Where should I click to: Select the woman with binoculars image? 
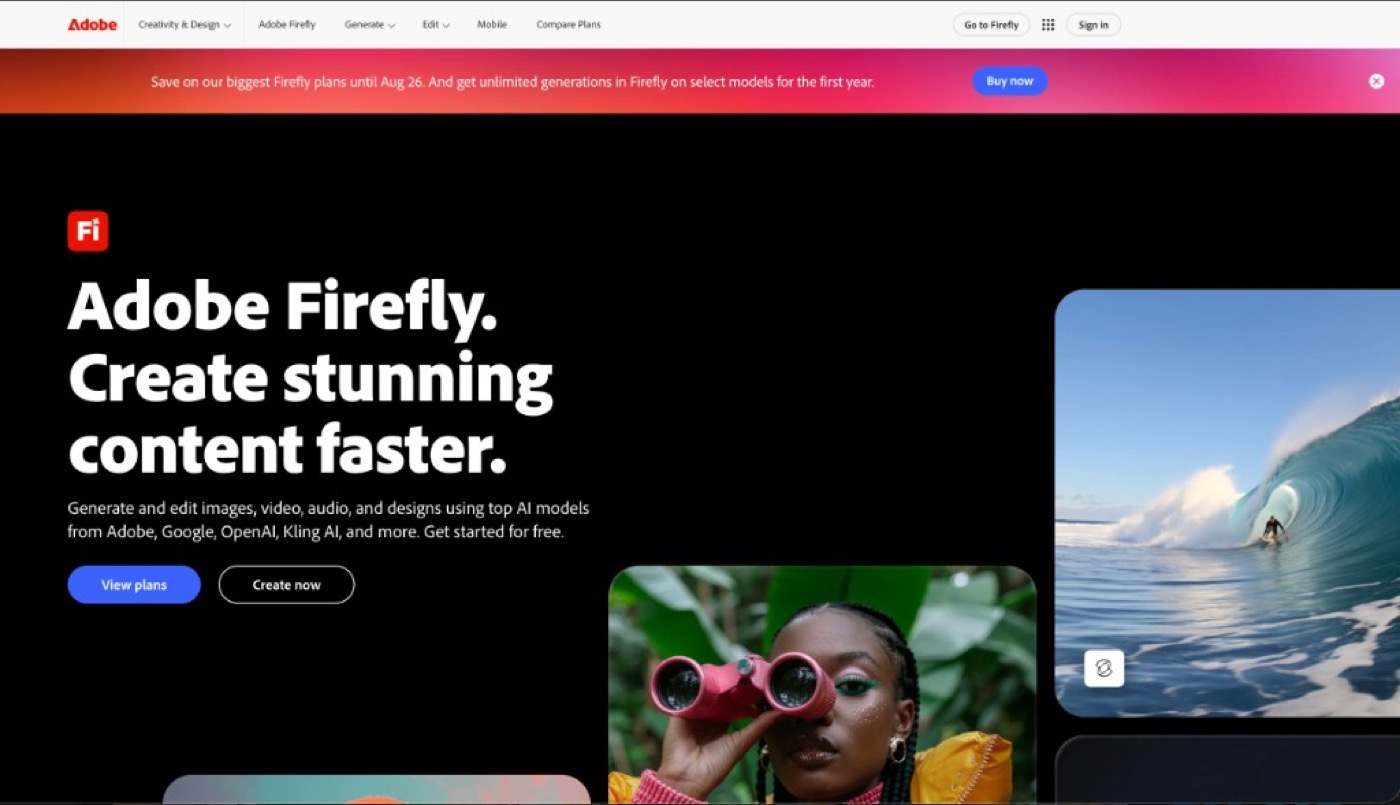(822, 685)
